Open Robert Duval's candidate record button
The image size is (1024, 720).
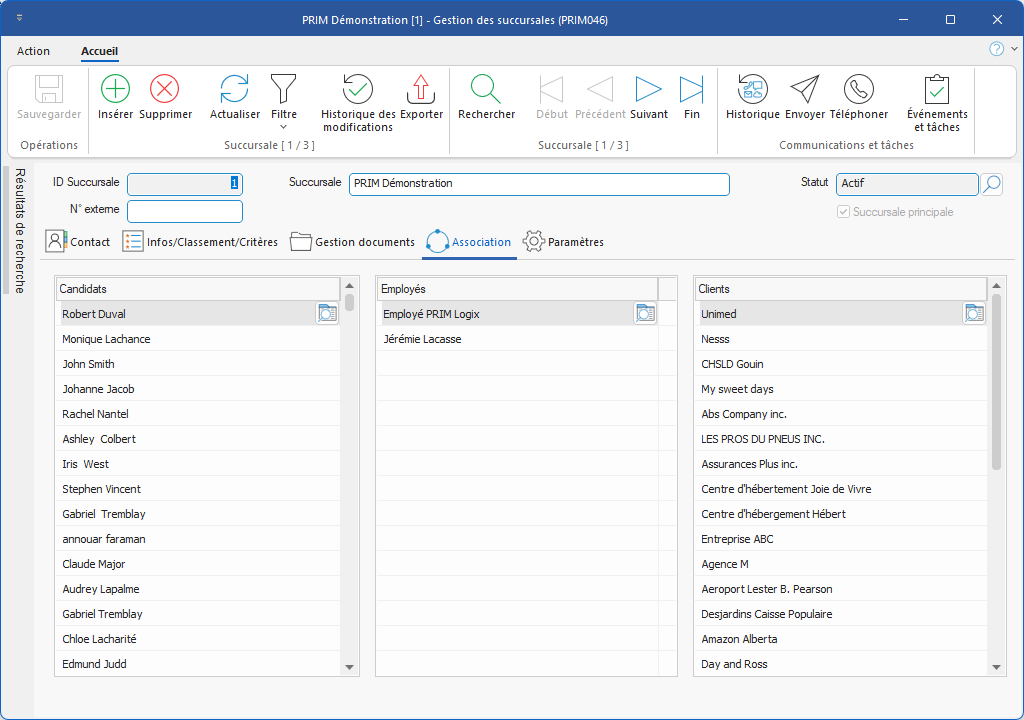(x=327, y=314)
